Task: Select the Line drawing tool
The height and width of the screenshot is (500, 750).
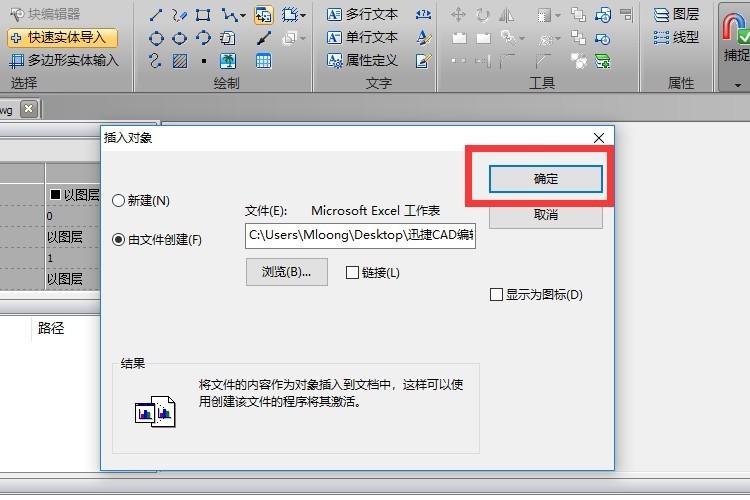Action: [155, 15]
